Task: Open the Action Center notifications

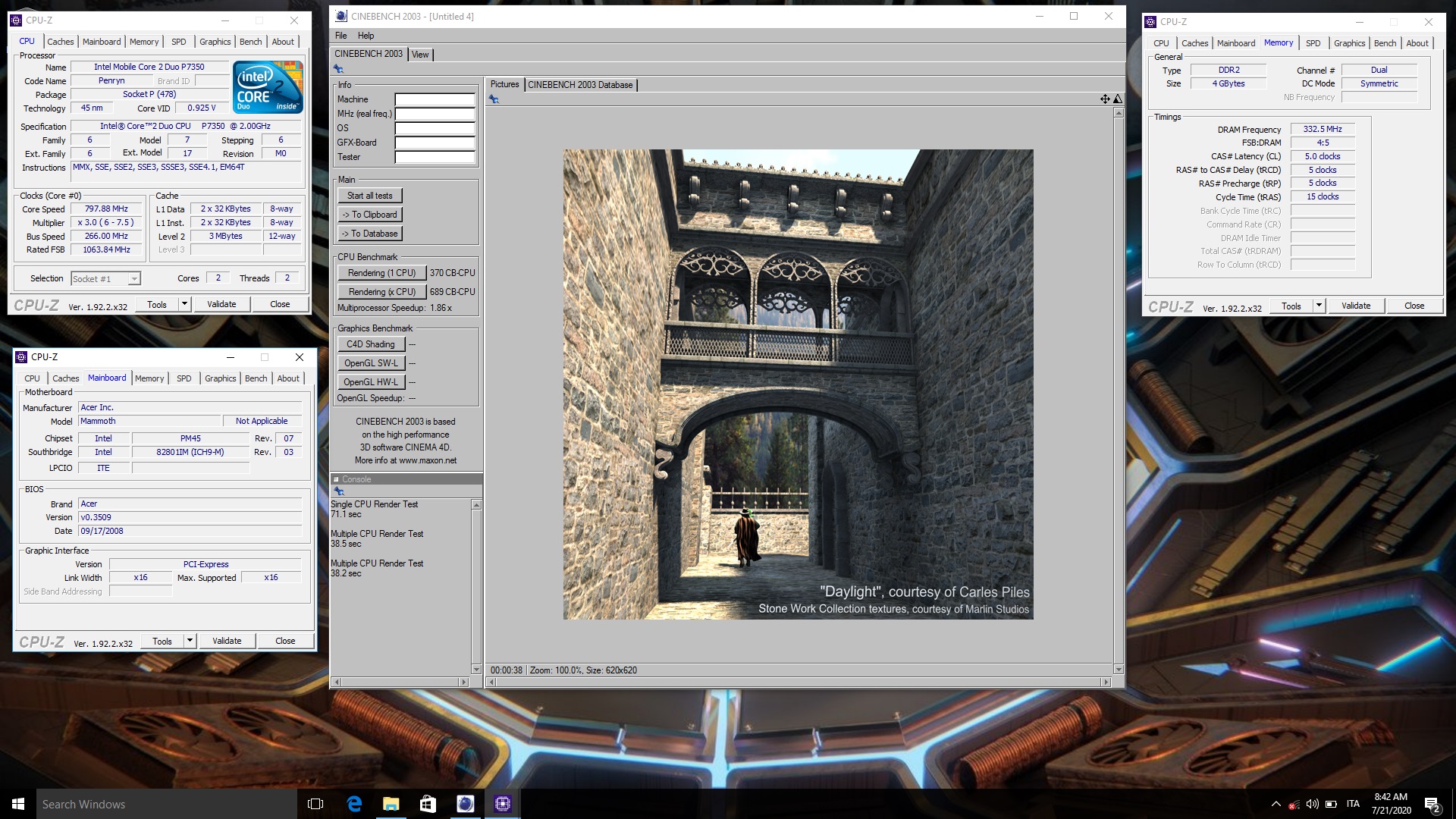Action: tap(1432, 804)
